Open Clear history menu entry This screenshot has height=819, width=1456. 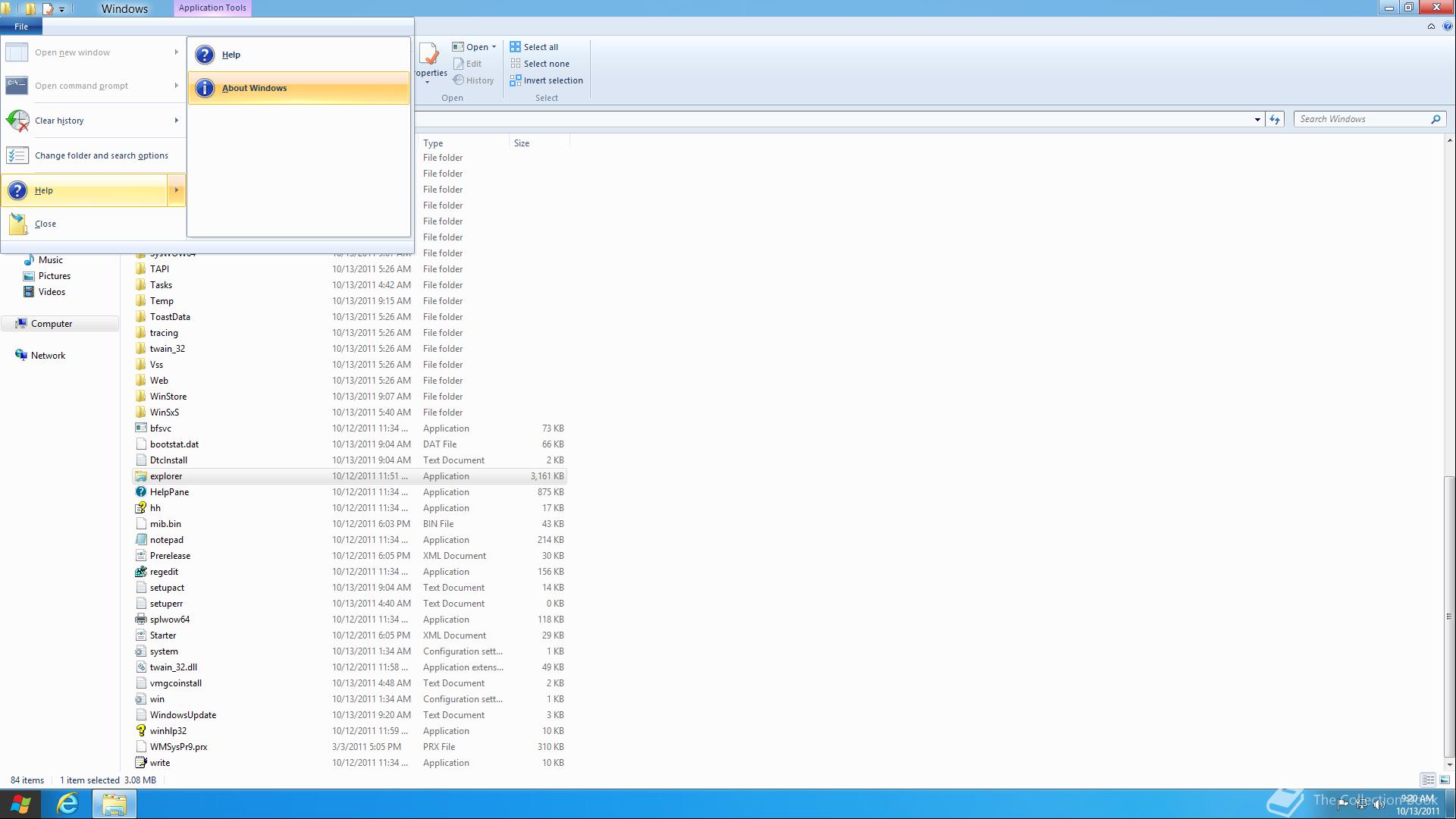[93, 121]
